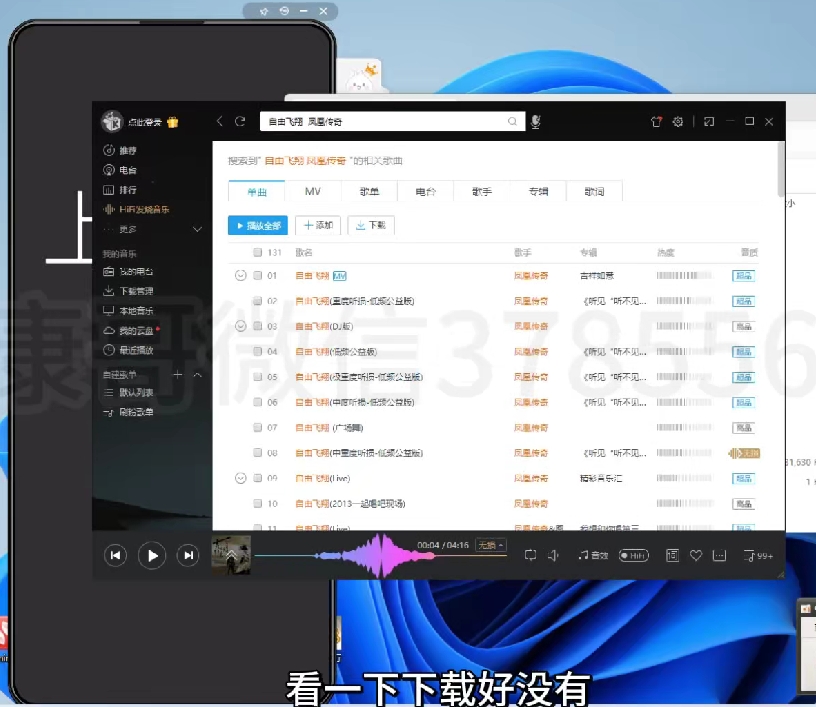Like the current song with heart icon

[696, 555]
